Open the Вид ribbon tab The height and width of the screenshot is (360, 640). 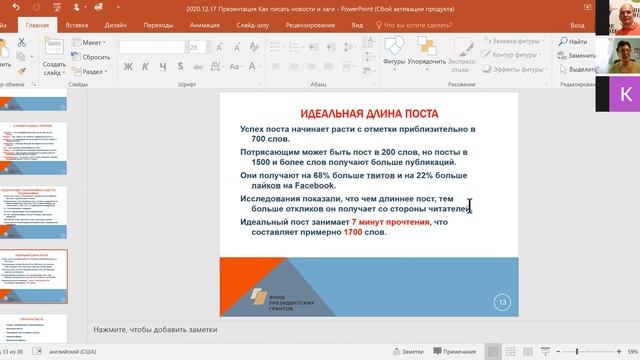pyautogui.click(x=357, y=25)
